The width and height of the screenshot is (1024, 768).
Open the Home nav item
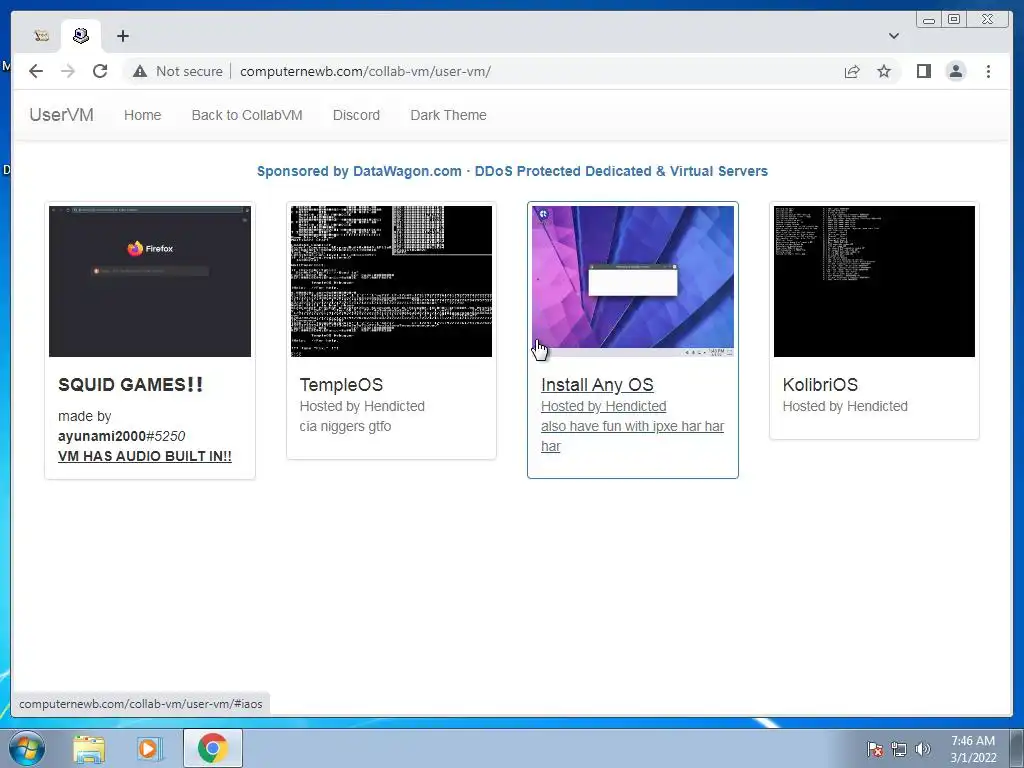[142, 115]
